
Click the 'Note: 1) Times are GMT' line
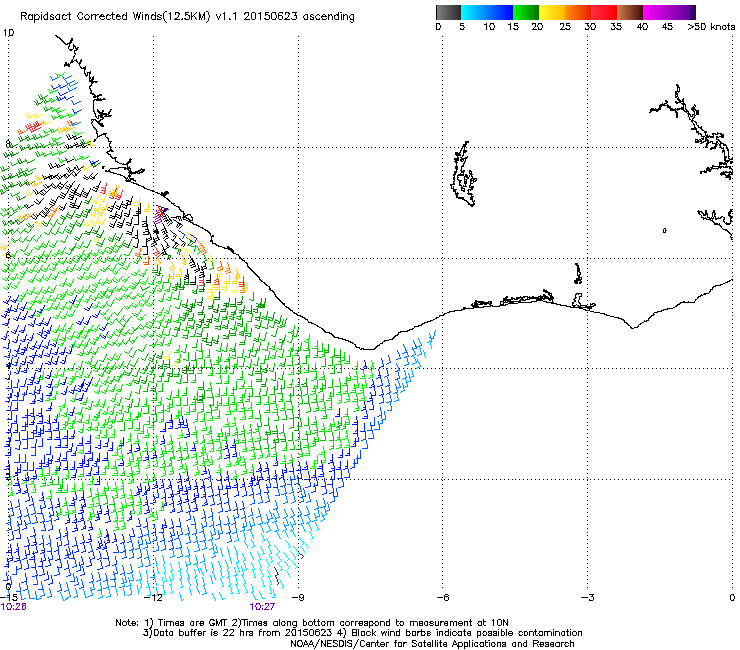[x=312, y=623]
